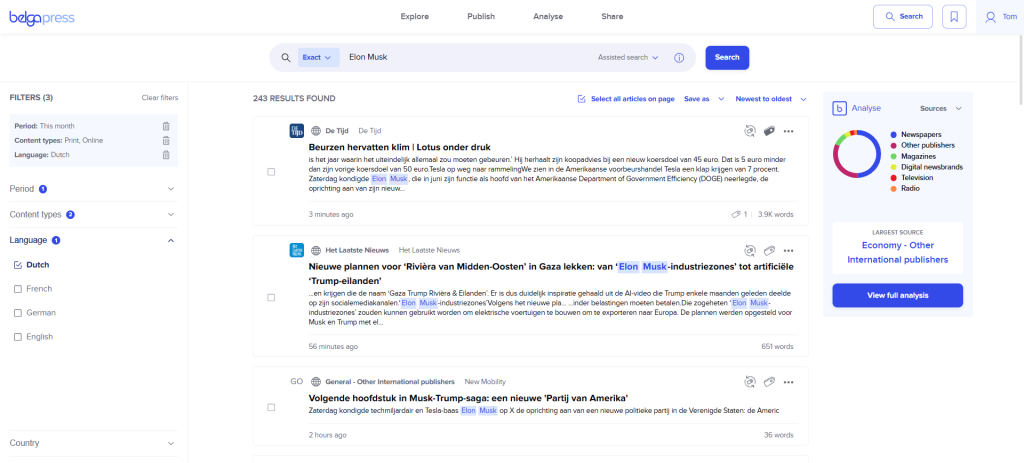Open the bookmarks icon in the header
The width and height of the screenshot is (1024, 463).
pos(954,17)
